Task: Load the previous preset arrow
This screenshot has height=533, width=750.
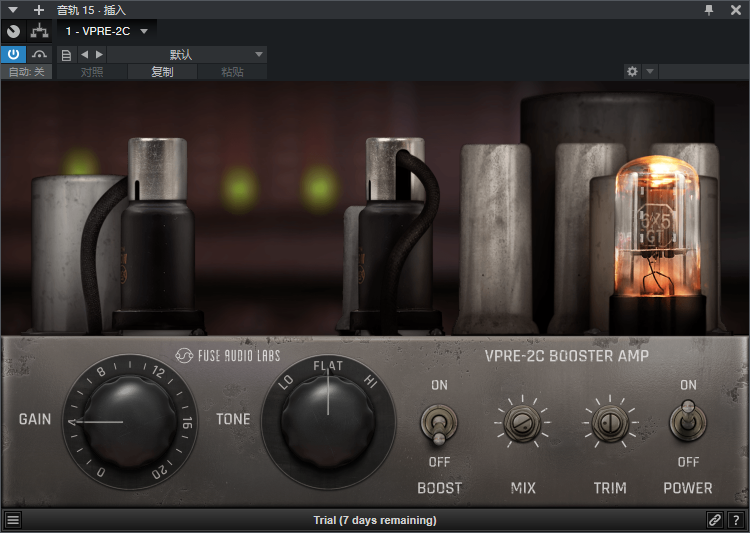Action: click(85, 55)
